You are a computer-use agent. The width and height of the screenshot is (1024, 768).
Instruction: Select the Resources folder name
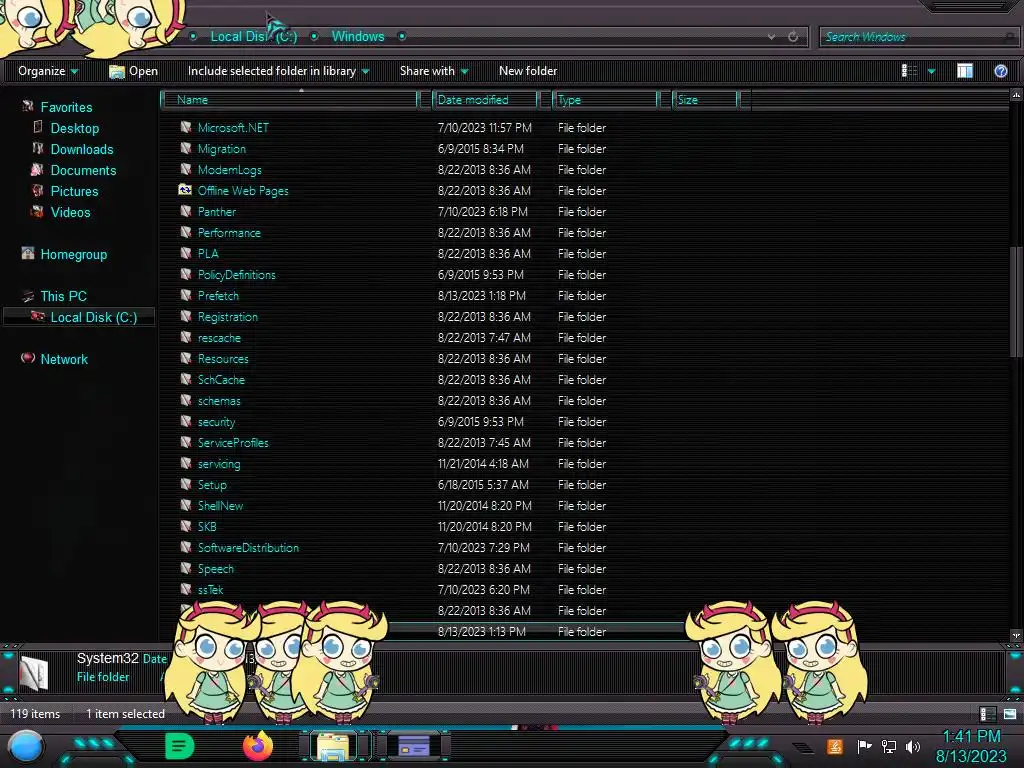pos(223,359)
